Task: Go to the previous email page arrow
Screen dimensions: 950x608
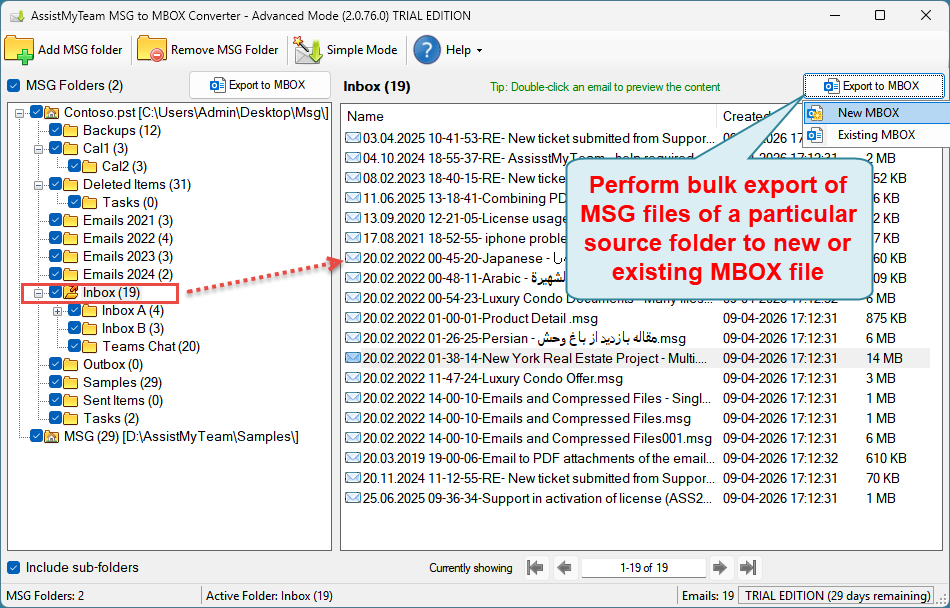Action: click(564, 567)
